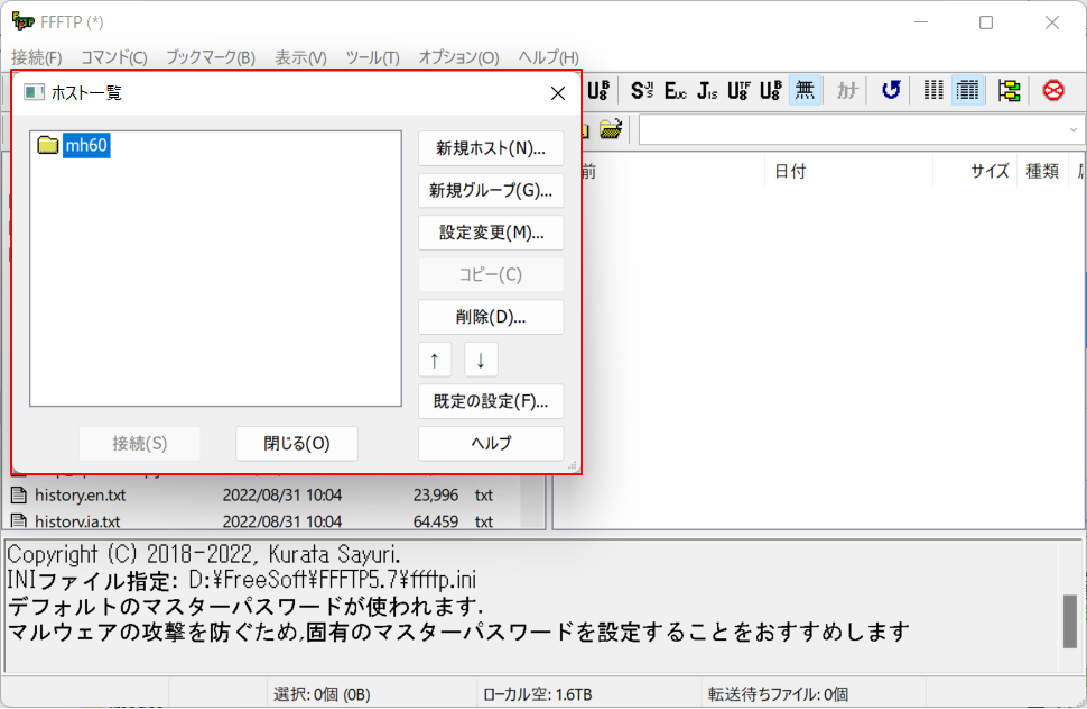This screenshot has height=709, width=1087.
Task: Sort by サイズ column header
Action: 975,171
